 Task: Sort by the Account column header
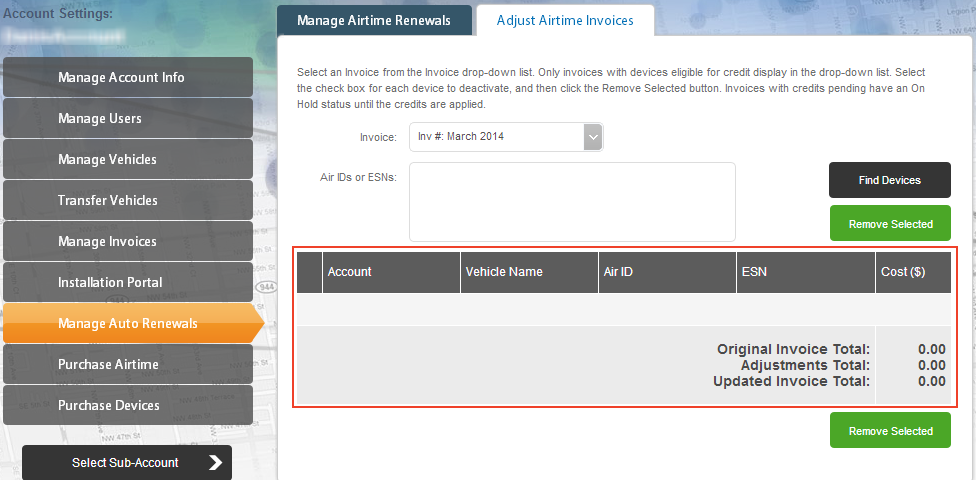coord(392,272)
